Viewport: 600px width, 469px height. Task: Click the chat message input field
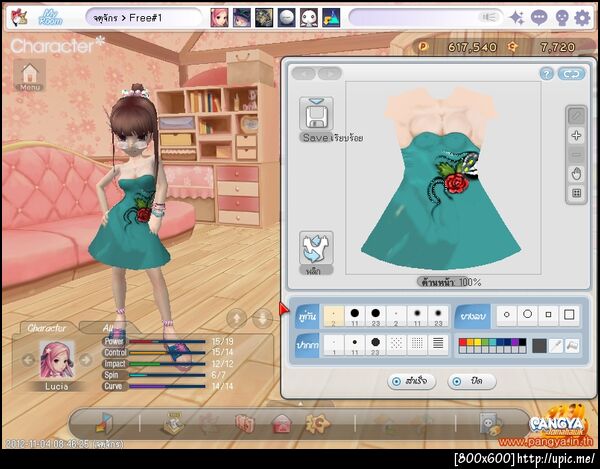coord(426,18)
